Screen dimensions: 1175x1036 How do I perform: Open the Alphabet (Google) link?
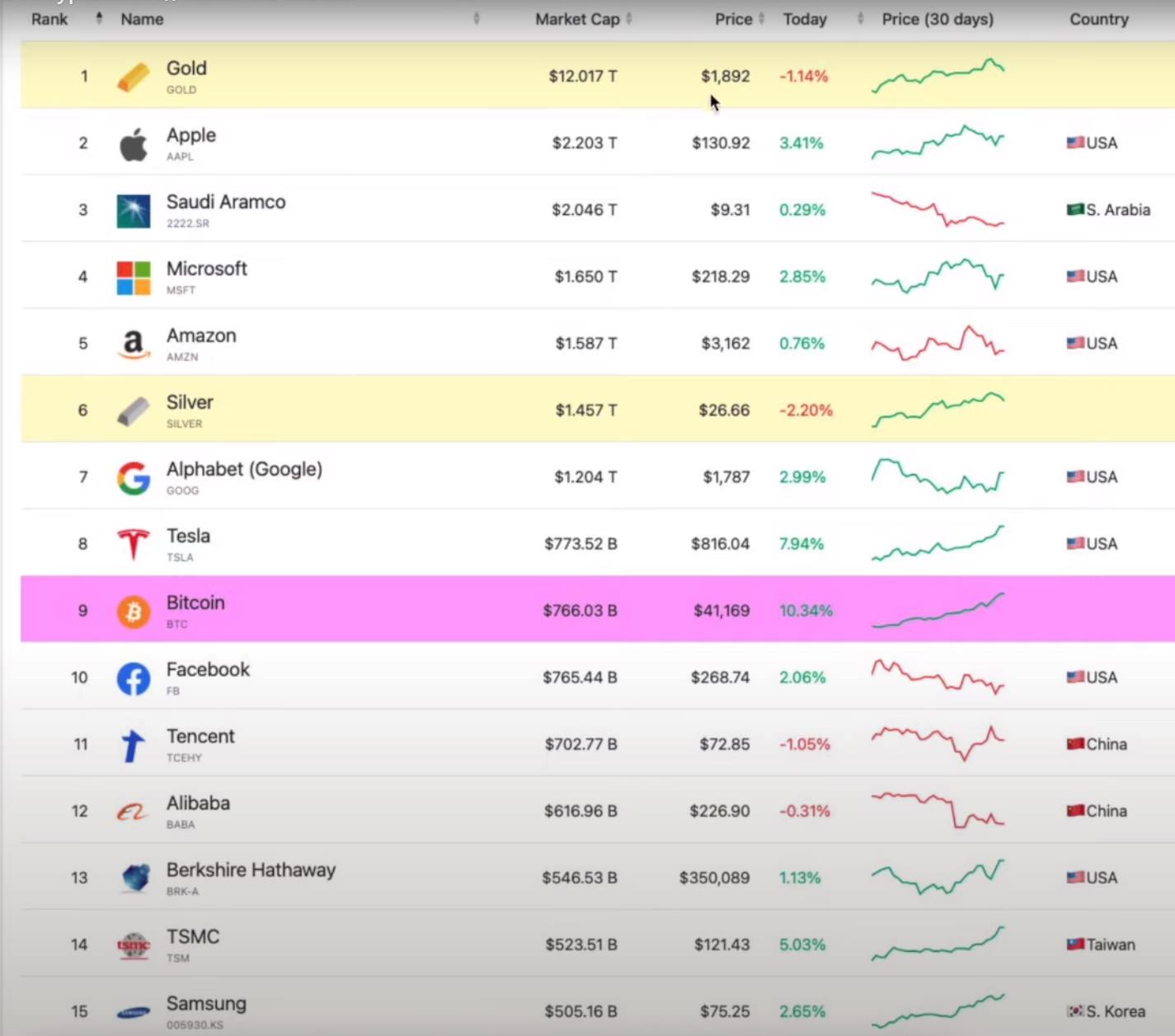(244, 469)
